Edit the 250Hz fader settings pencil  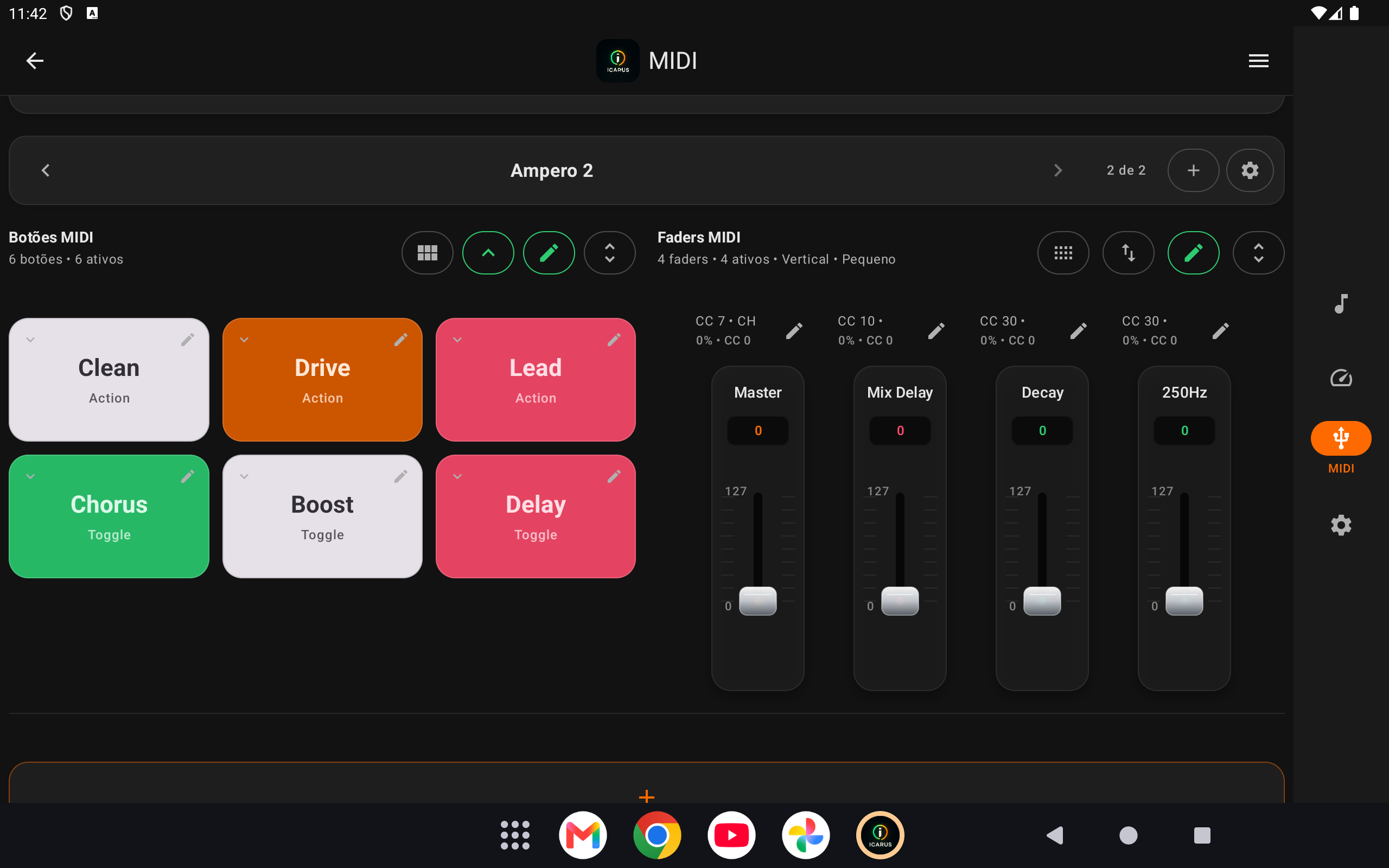click(1221, 331)
